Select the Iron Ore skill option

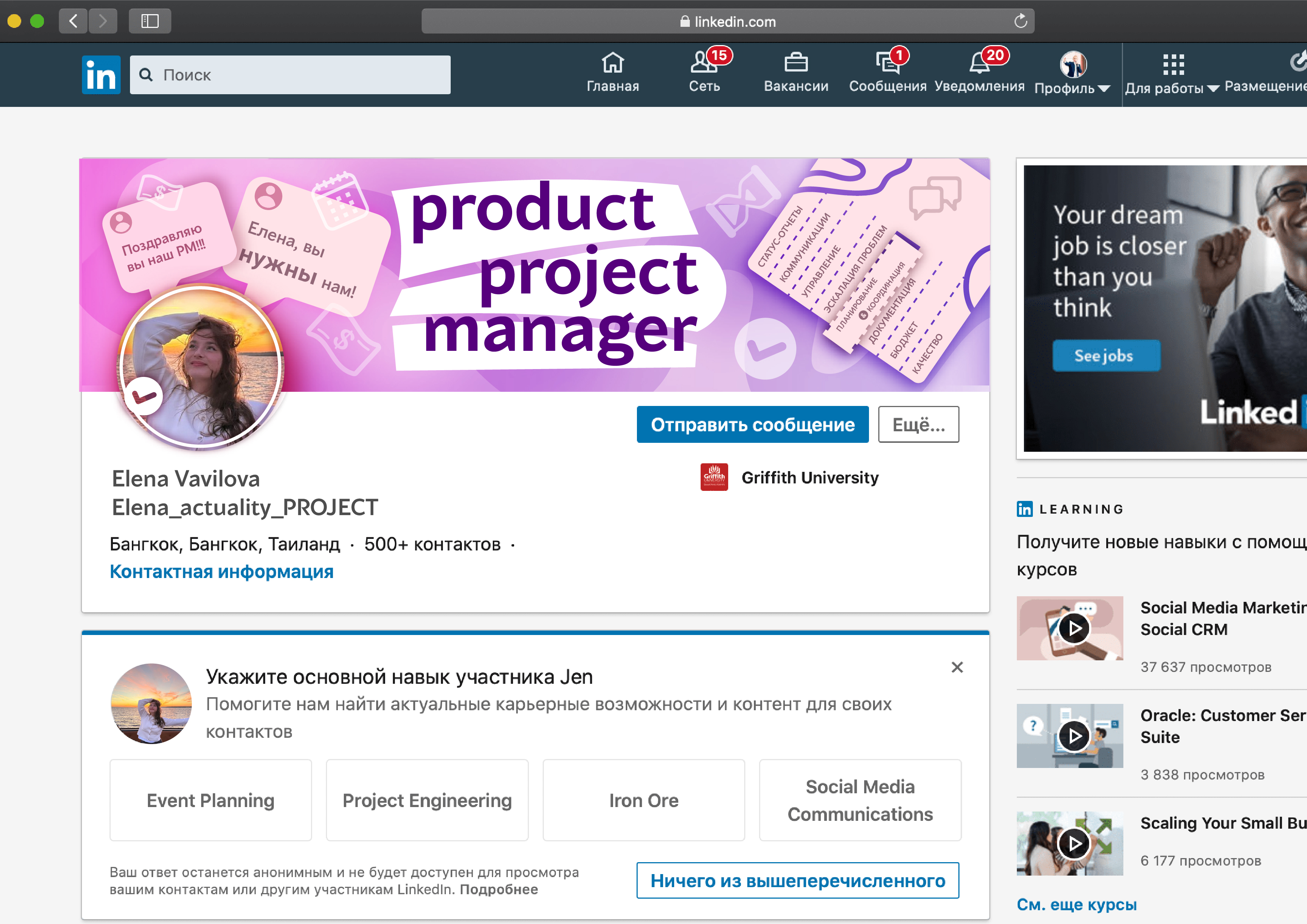(x=643, y=800)
